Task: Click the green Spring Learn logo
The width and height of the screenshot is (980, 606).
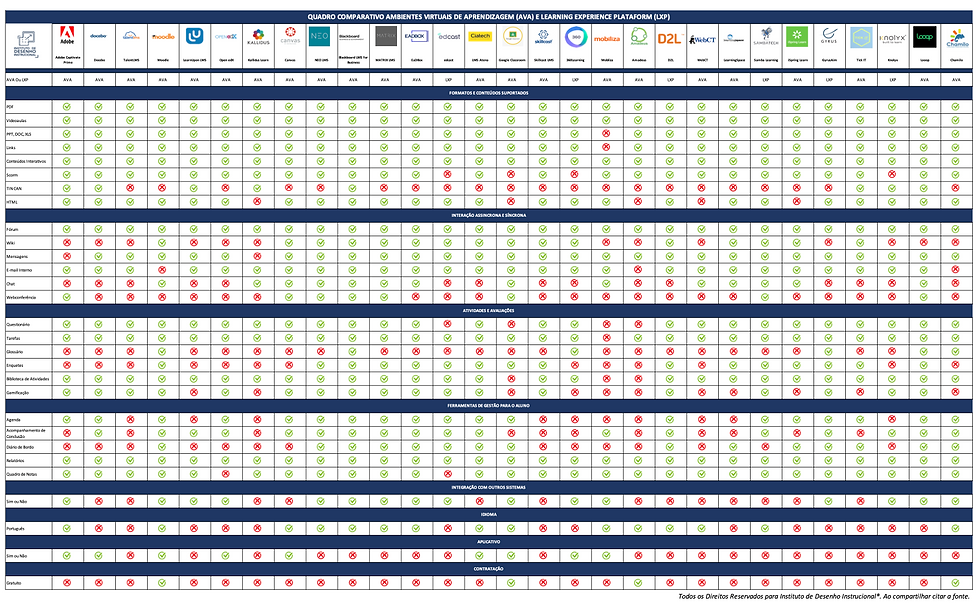Action: click(797, 36)
